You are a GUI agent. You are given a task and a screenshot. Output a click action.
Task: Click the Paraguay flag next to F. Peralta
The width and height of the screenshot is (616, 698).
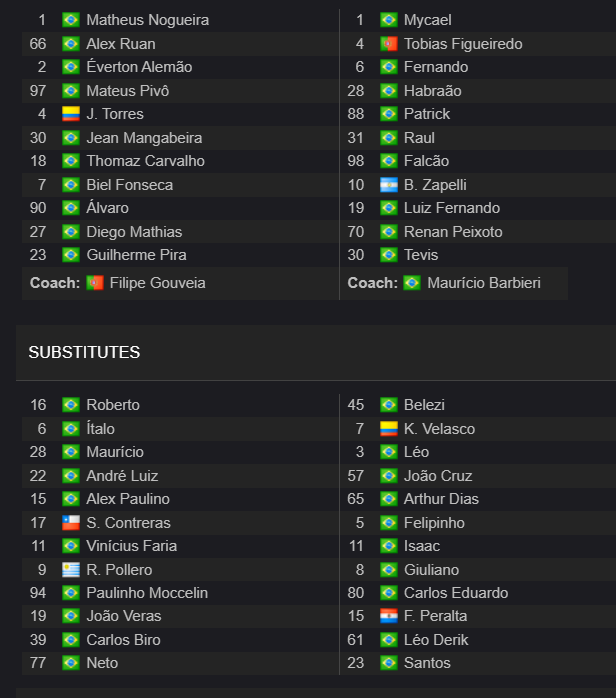click(x=389, y=616)
